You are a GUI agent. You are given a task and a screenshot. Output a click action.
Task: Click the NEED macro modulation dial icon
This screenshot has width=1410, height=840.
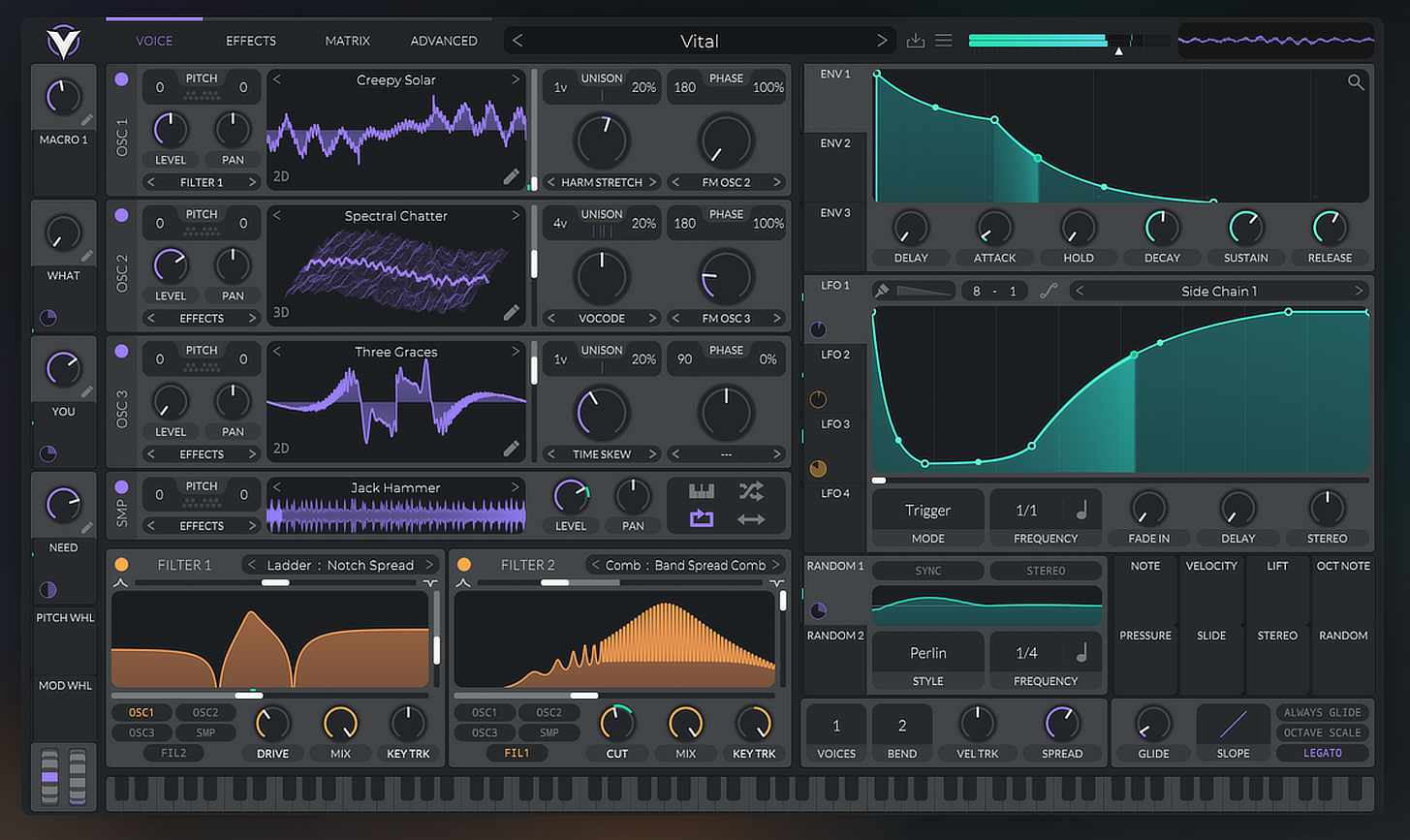pyautogui.click(x=48, y=589)
